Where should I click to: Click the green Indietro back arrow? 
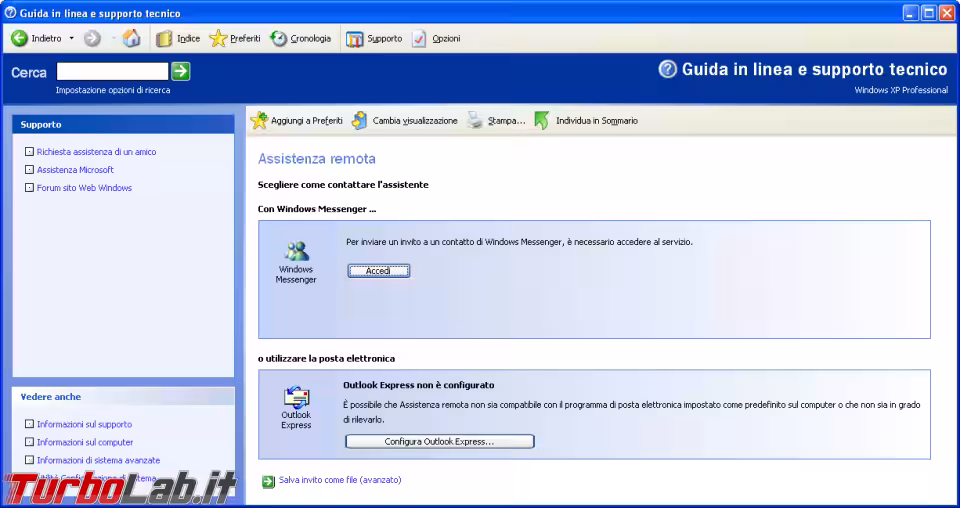(x=20, y=39)
